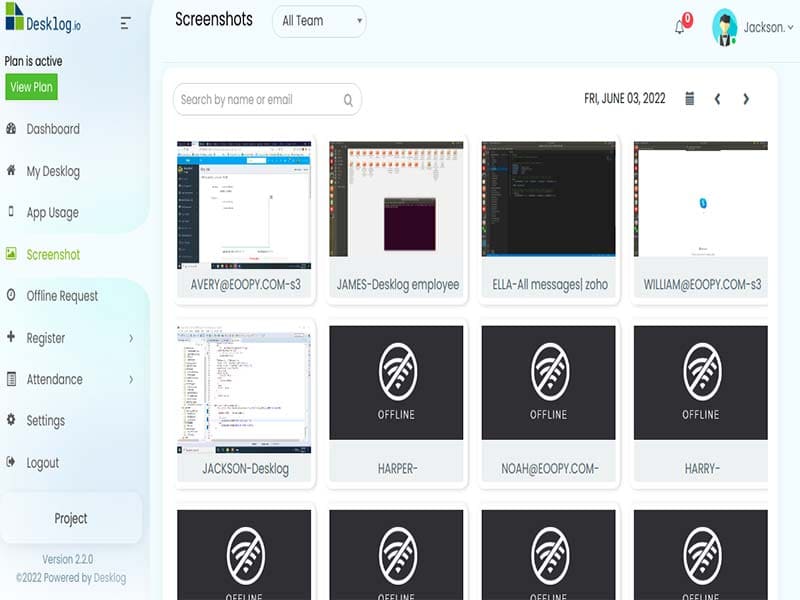Click the offline icon on NOAH card
This screenshot has width=800, height=600.
click(549, 372)
